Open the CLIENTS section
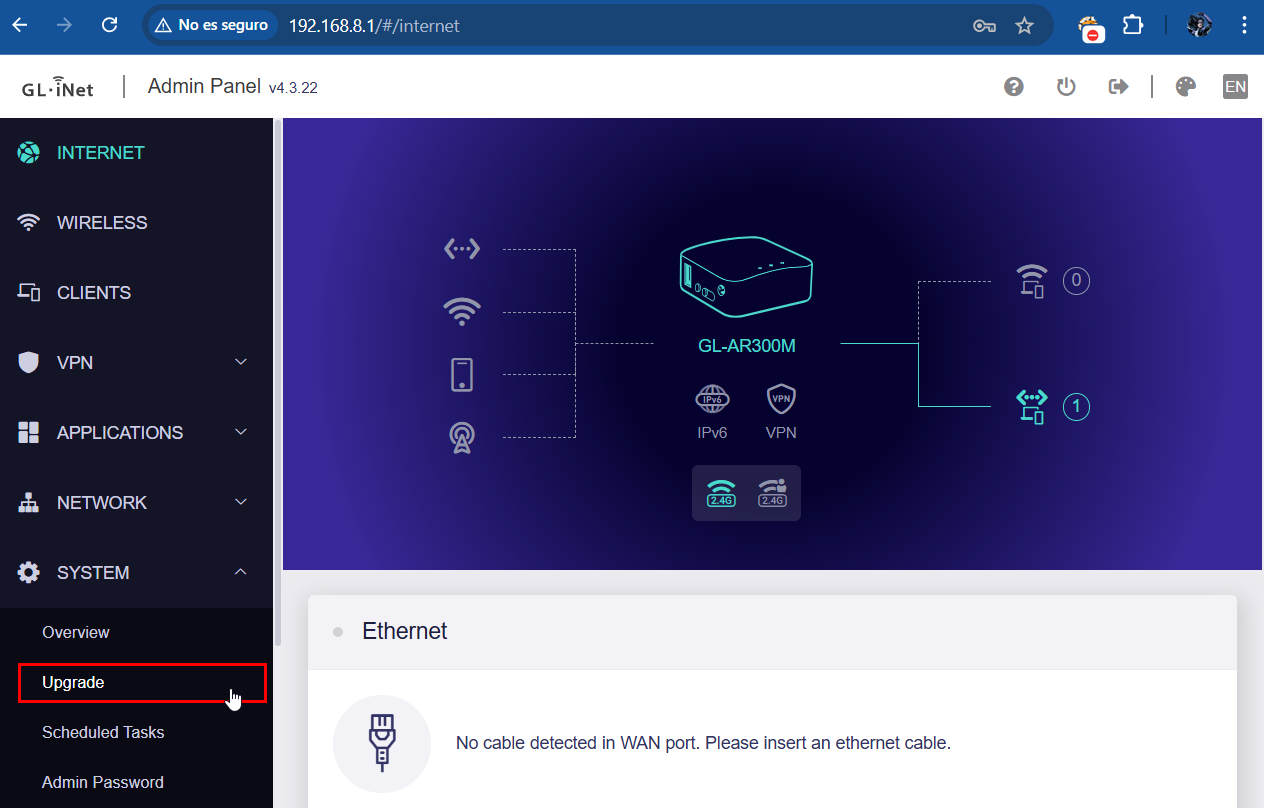 (x=94, y=293)
